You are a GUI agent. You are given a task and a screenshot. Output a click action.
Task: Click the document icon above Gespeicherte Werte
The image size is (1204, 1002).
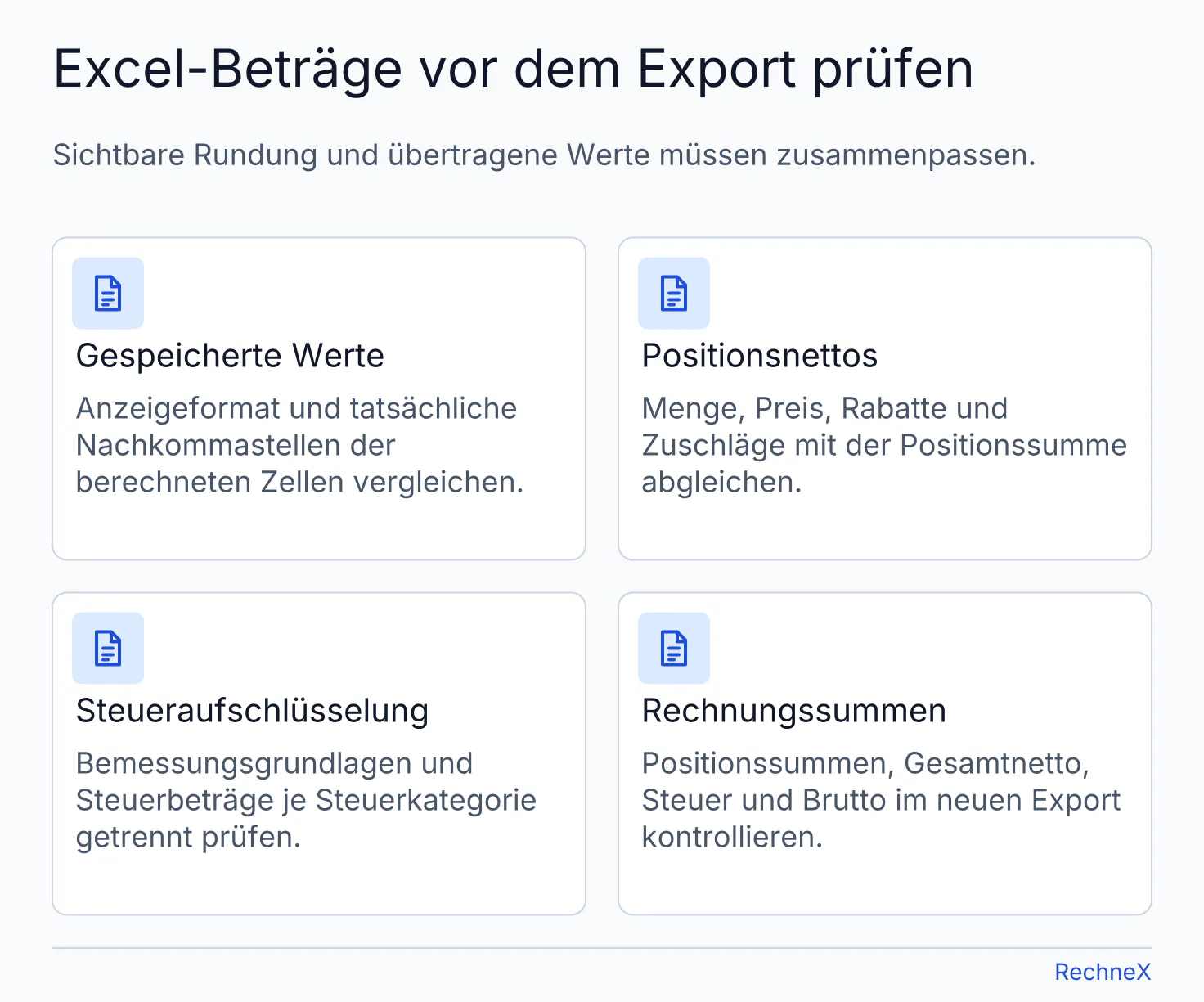(108, 294)
